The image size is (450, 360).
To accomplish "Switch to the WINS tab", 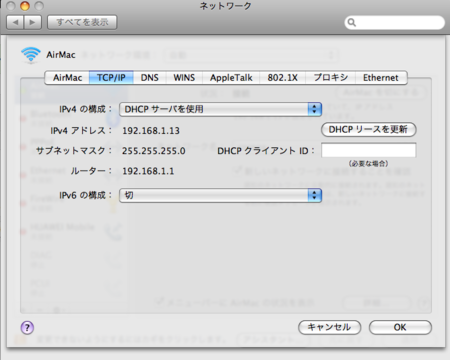I will (x=184, y=78).
